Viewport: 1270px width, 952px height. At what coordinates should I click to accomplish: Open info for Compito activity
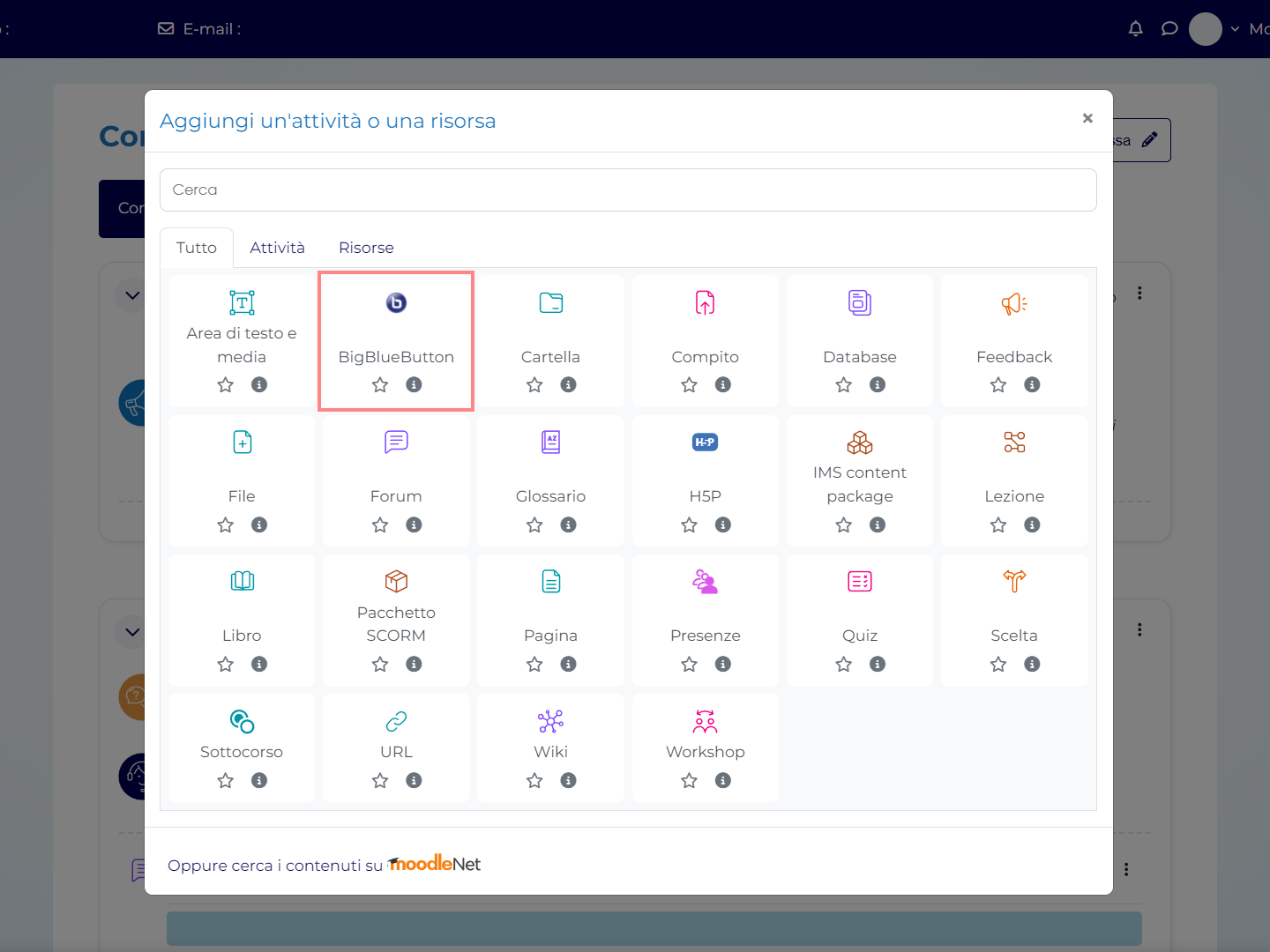coord(723,384)
